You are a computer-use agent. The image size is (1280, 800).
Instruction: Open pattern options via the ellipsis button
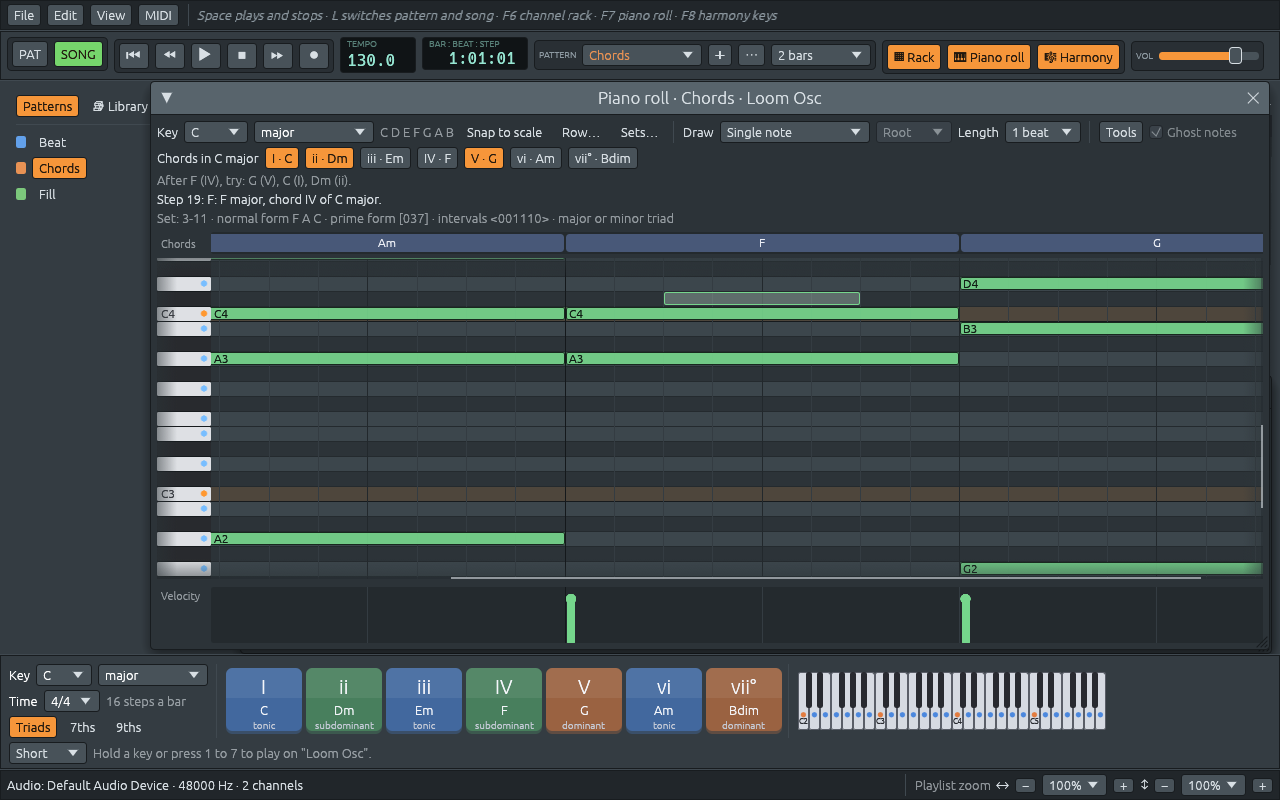(x=752, y=55)
